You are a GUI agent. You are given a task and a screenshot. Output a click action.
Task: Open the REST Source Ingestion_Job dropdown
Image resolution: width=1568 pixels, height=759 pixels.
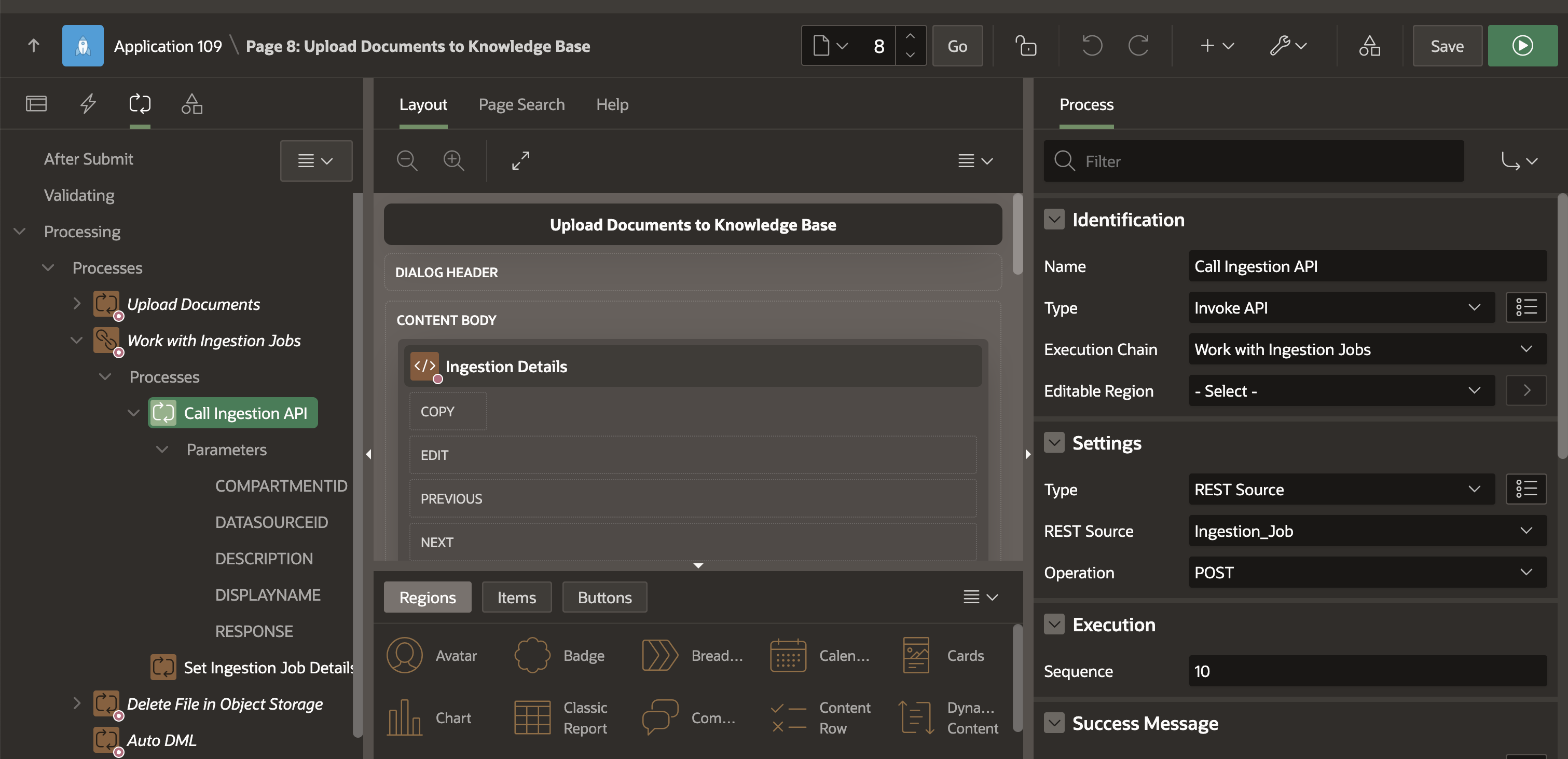coord(1367,531)
